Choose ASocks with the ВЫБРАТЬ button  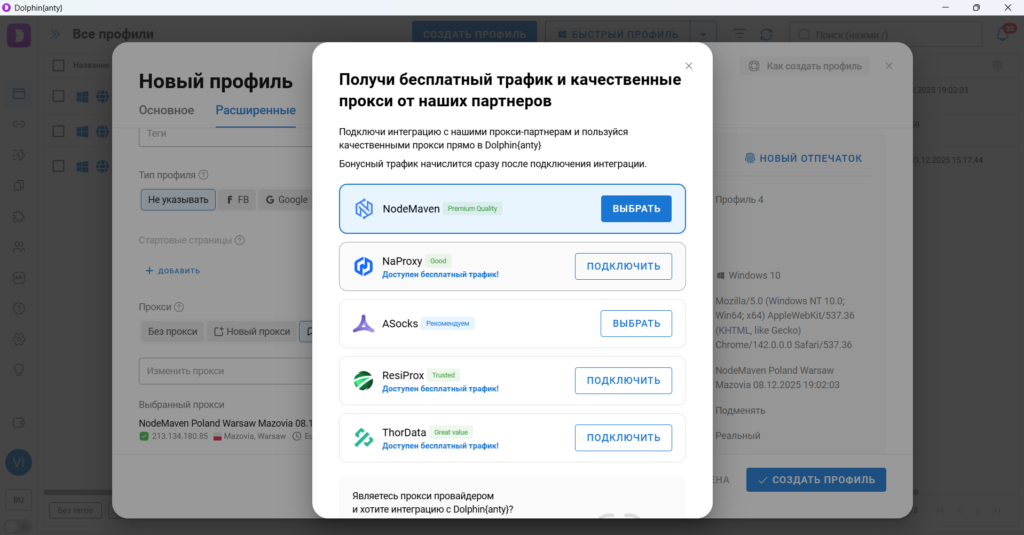coord(636,323)
